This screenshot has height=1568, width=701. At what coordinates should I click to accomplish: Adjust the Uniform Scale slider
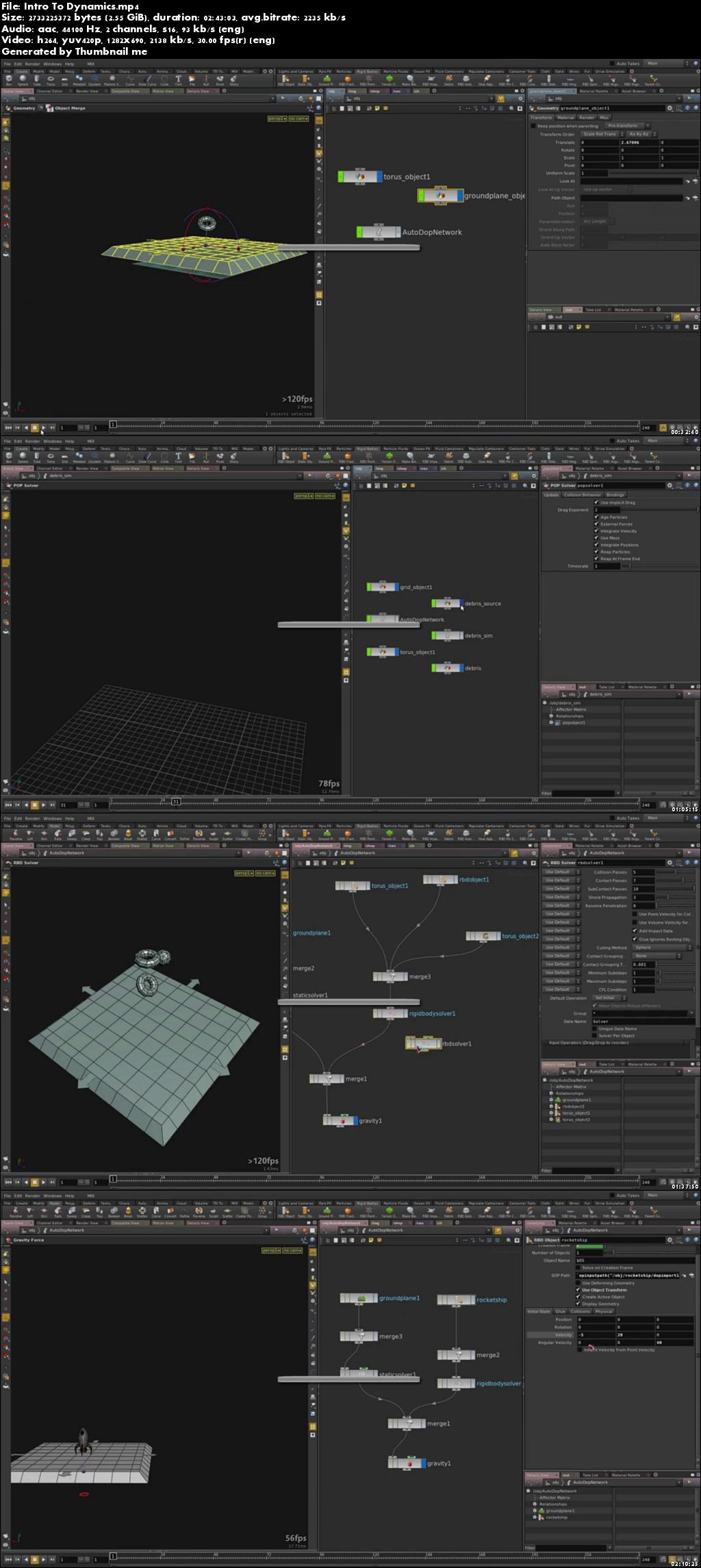(x=653, y=173)
